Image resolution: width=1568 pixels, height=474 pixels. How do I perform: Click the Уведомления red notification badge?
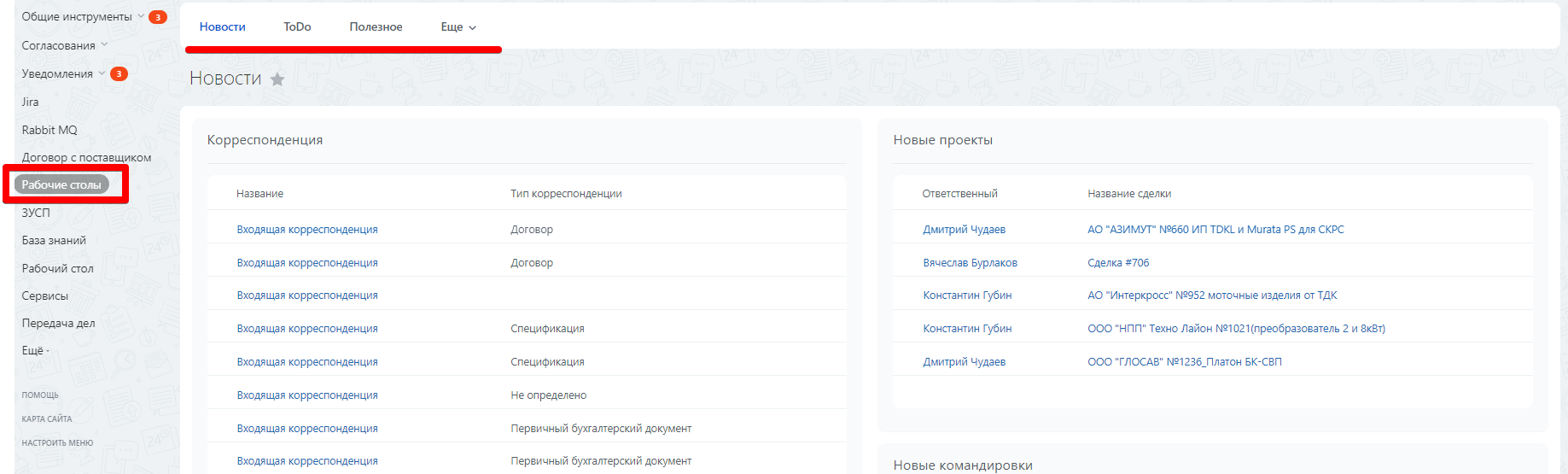click(x=119, y=74)
